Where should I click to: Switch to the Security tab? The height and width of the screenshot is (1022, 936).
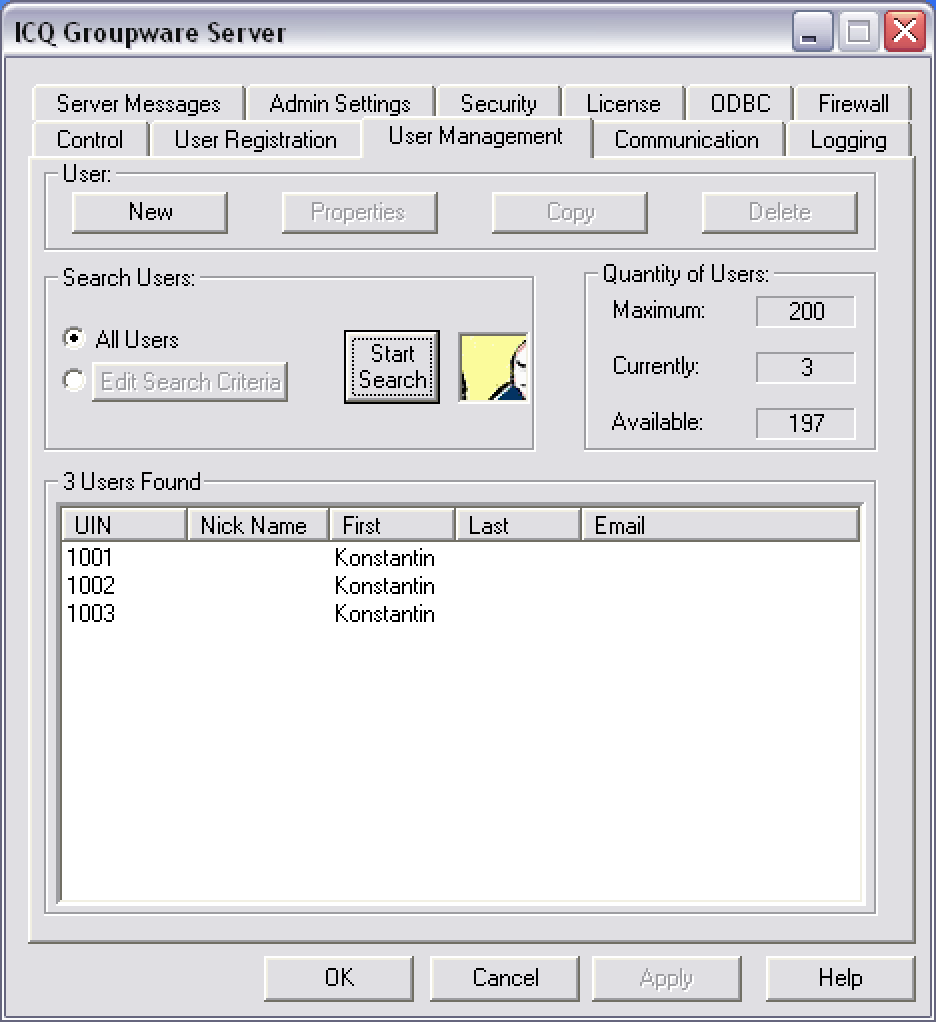498,103
